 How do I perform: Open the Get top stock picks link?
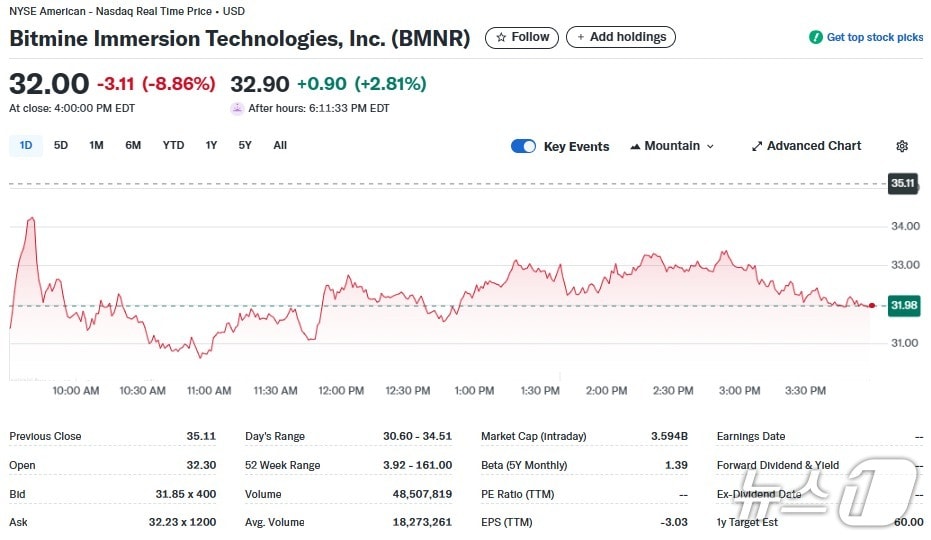pyautogui.click(x=874, y=37)
